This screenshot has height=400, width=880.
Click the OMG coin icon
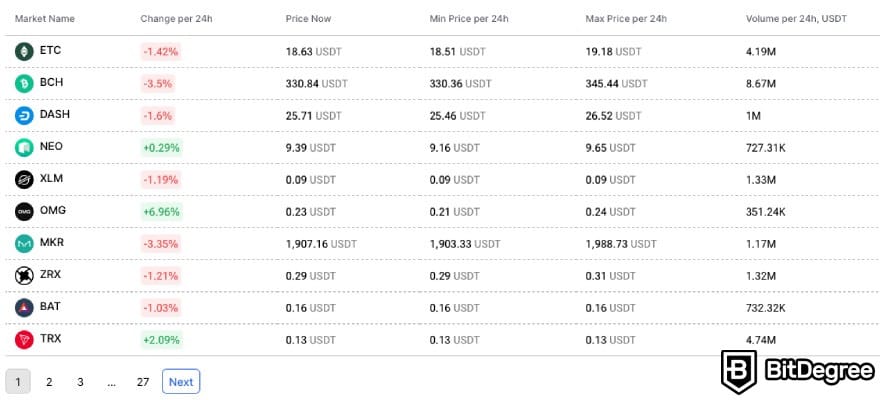(x=24, y=211)
